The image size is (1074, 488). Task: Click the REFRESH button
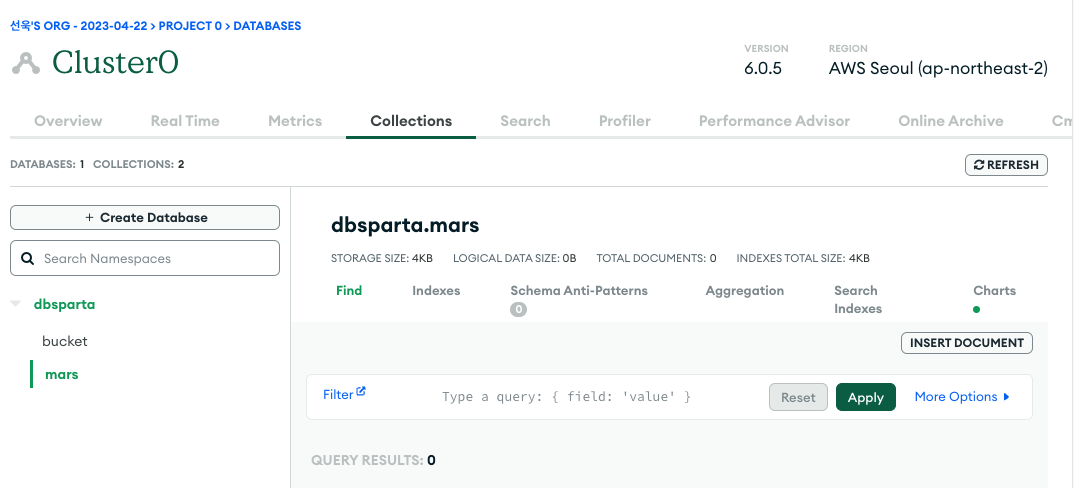tap(1006, 165)
